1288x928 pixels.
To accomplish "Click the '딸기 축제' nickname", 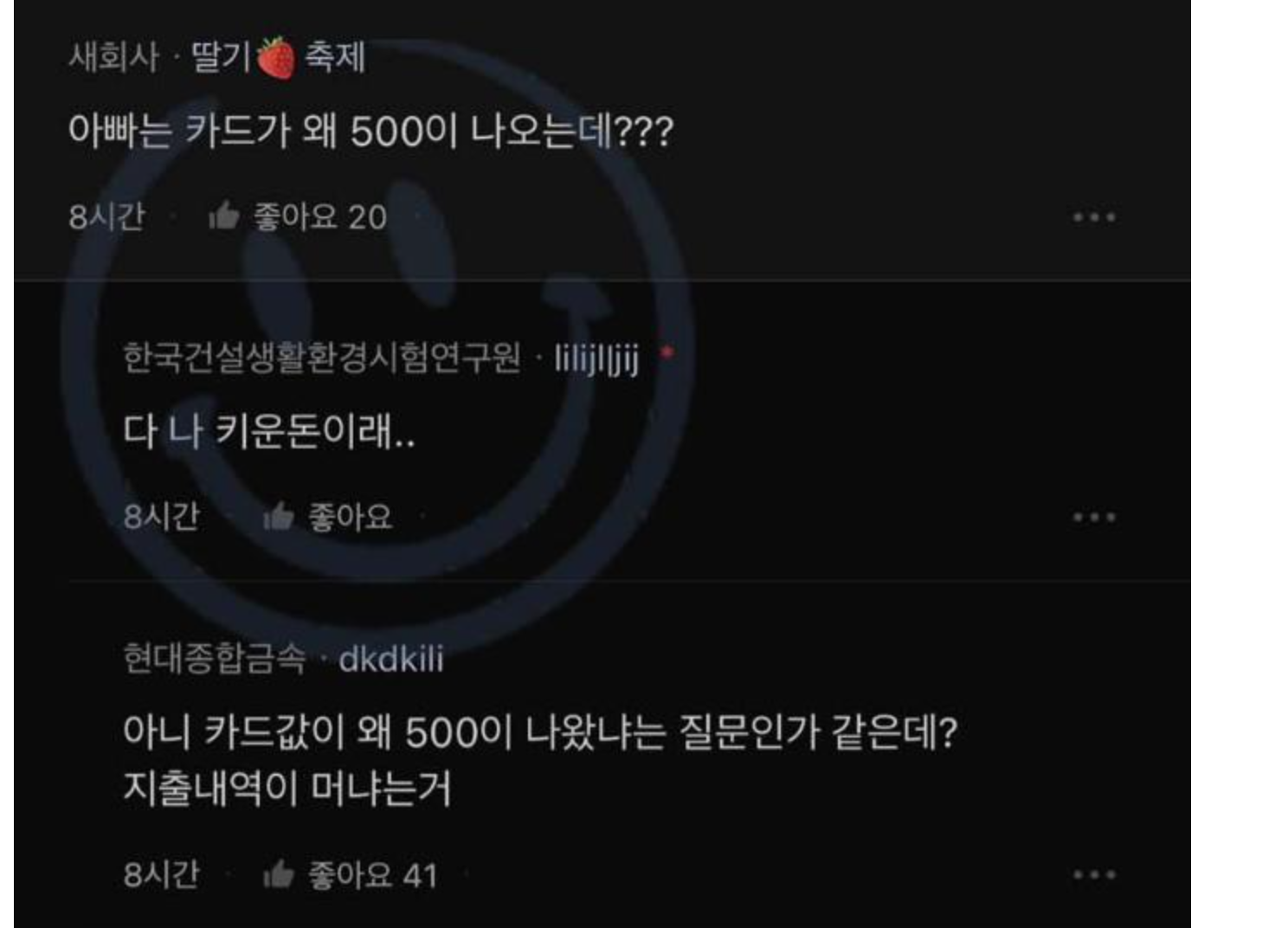I will pos(277,58).
